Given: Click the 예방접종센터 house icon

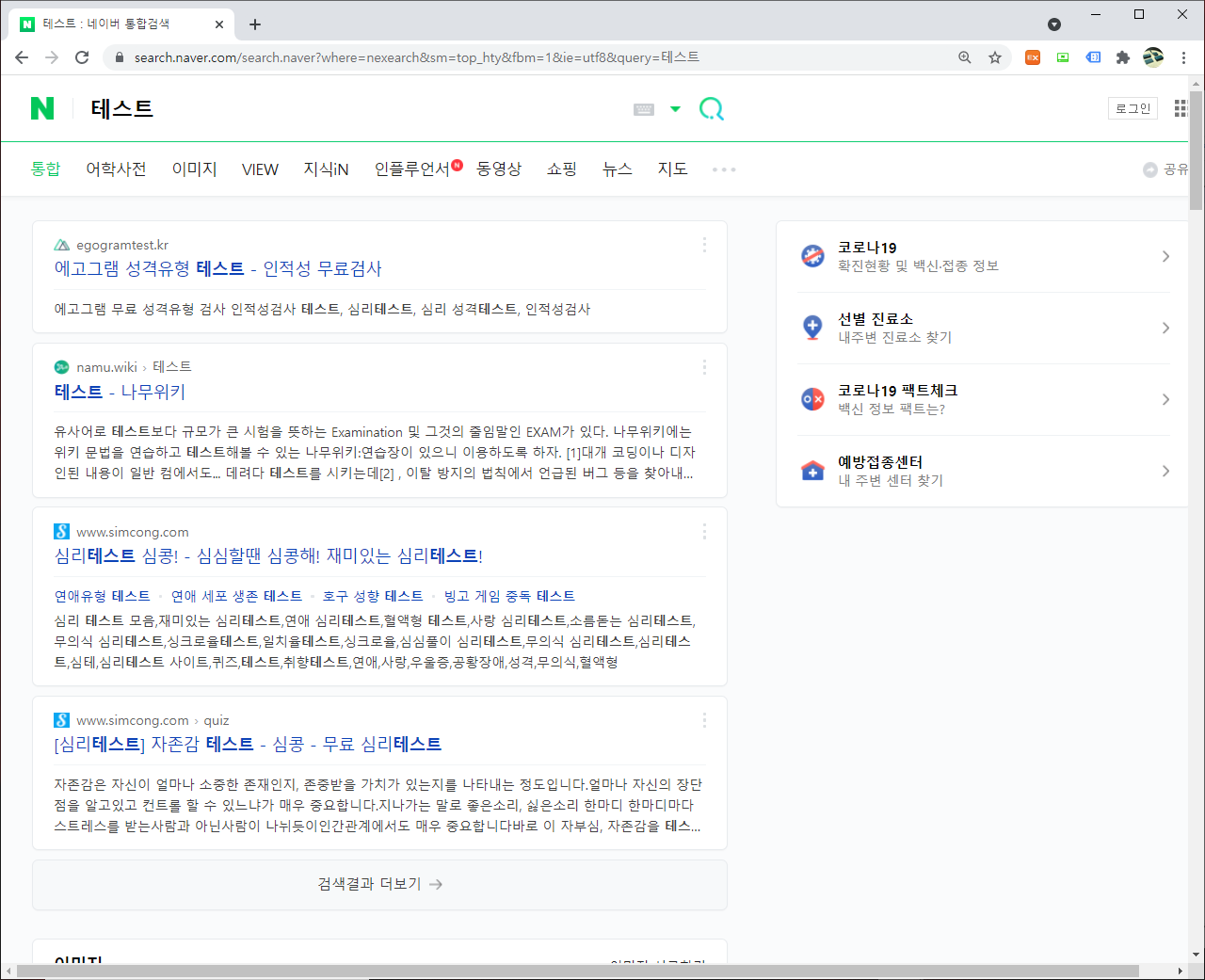Looking at the screenshot, I should [x=812, y=471].
